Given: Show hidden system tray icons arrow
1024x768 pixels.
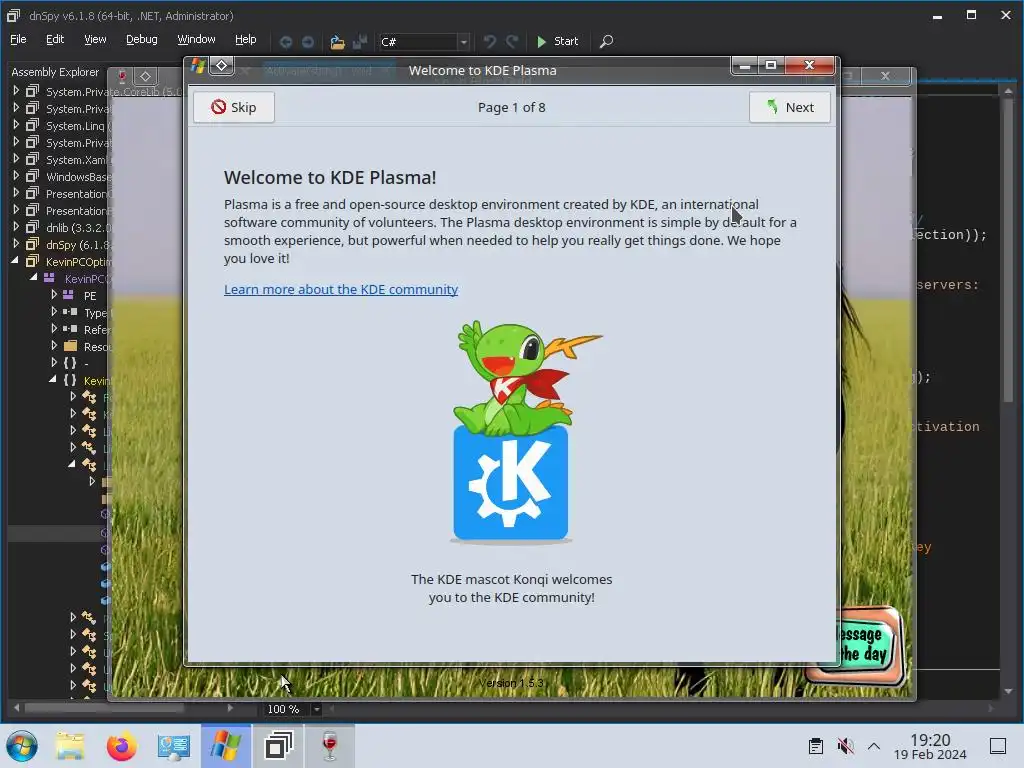Looking at the screenshot, I should tap(874, 746).
